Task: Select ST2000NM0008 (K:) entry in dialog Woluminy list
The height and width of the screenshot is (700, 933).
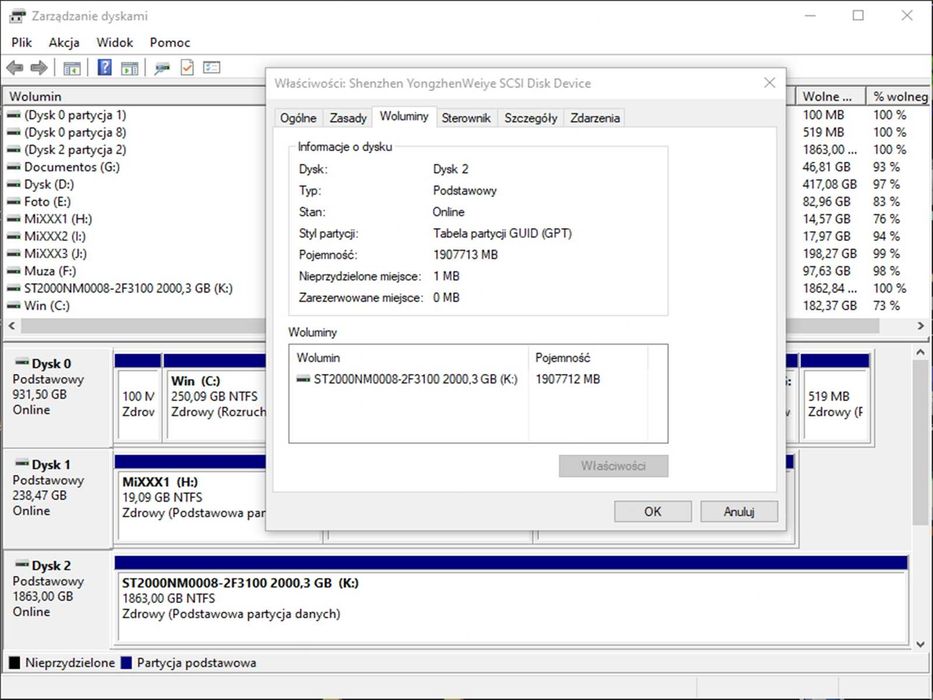Action: point(415,379)
